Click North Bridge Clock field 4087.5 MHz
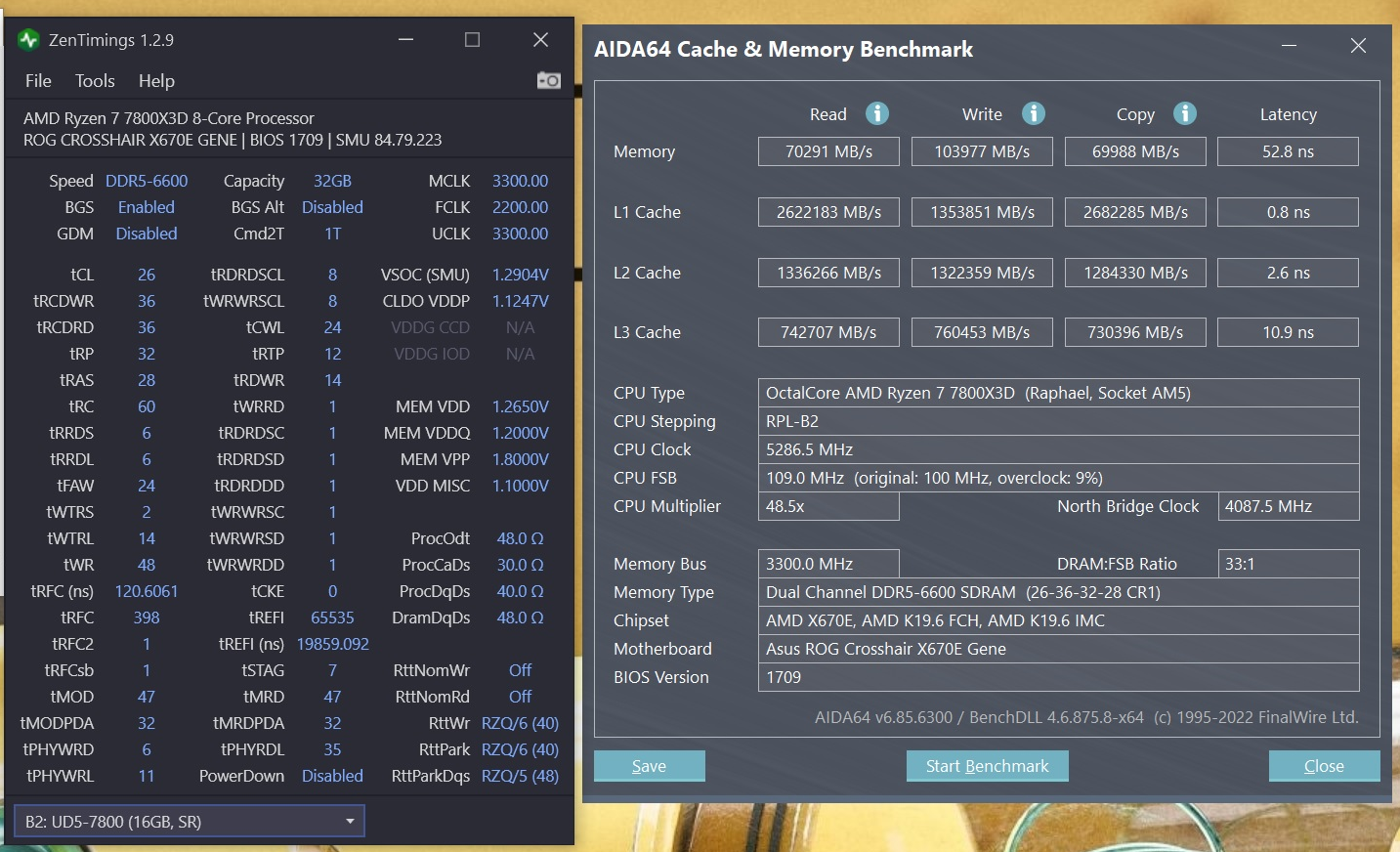This screenshot has height=852, width=1400. click(1289, 506)
